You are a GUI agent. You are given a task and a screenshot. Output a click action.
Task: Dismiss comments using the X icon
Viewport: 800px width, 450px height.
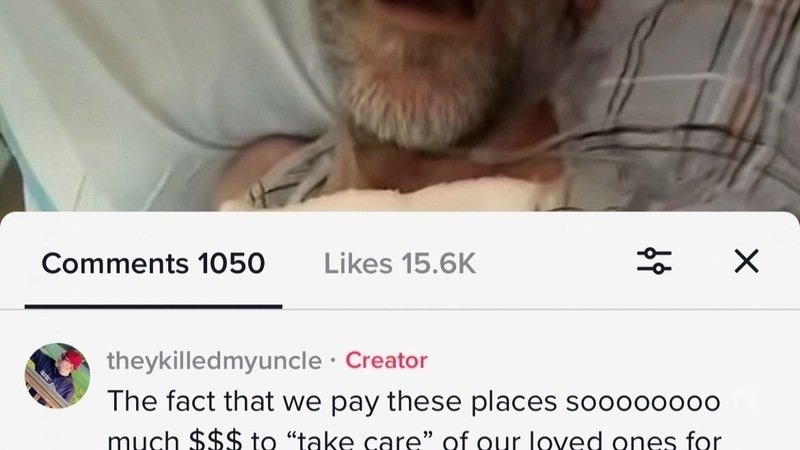746,261
